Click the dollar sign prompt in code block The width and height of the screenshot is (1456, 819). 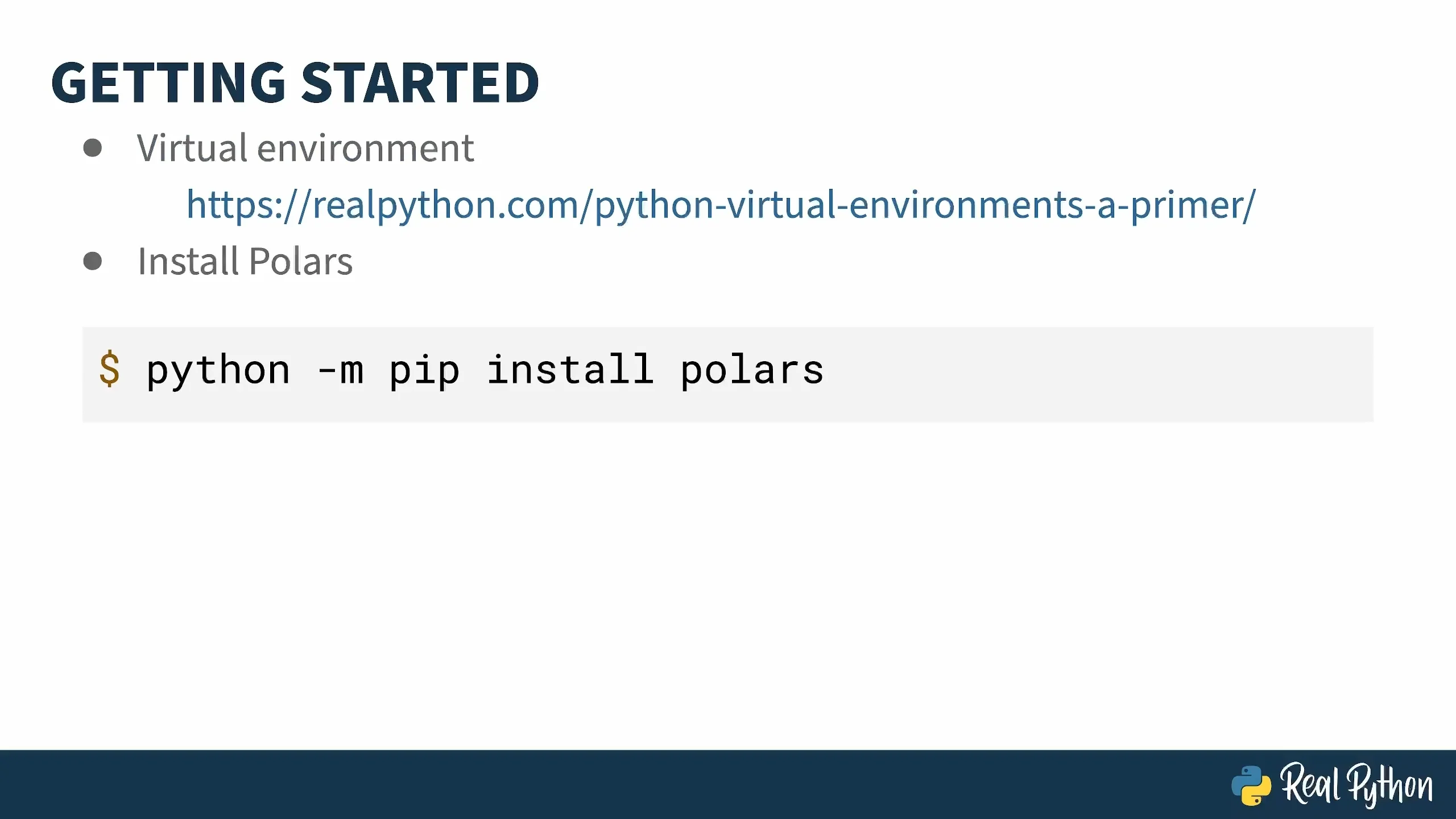109,370
